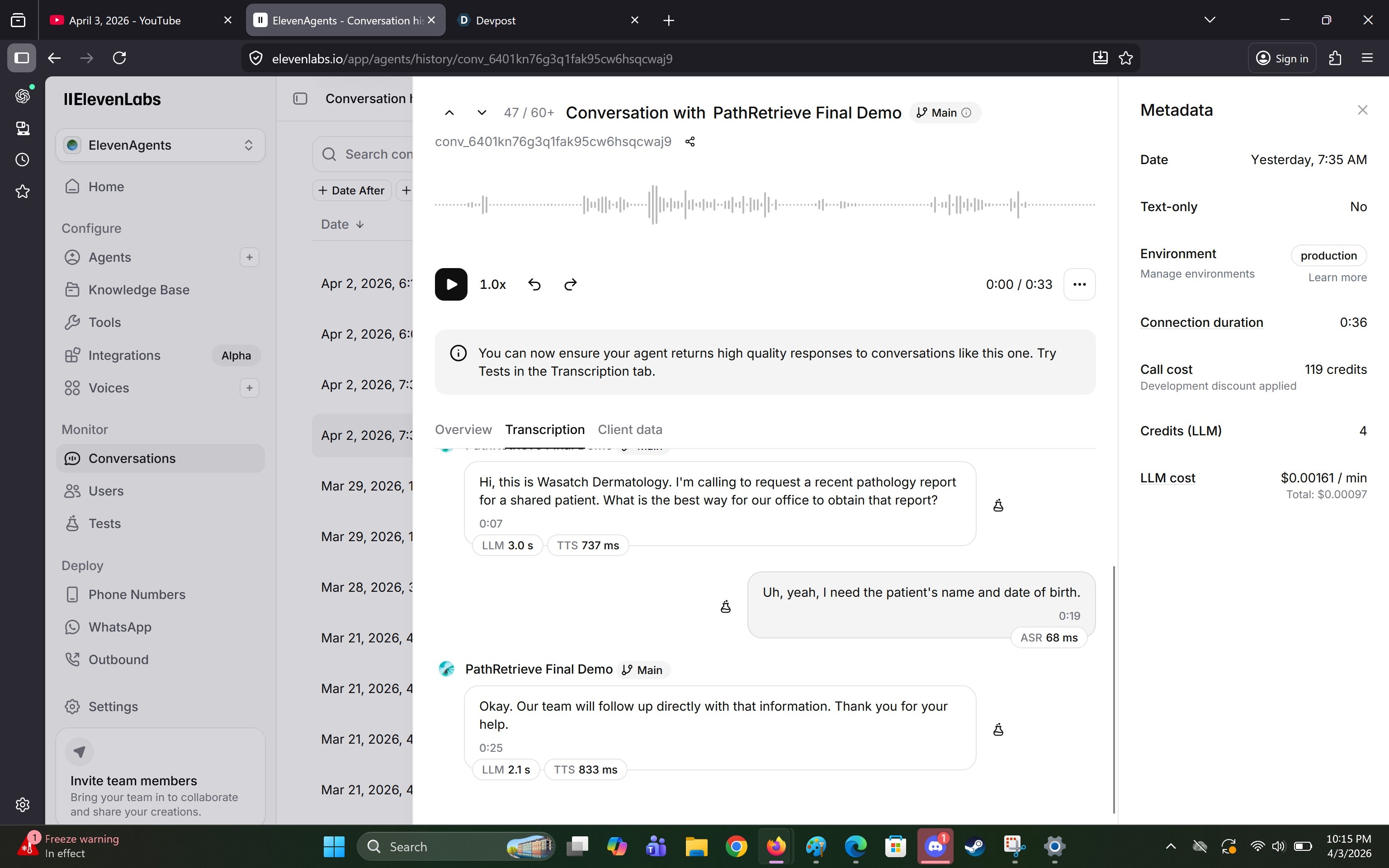Expand the ElevenAgents workspace dropdown
Viewport: 1389px width, 868px height.
coord(160,145)
